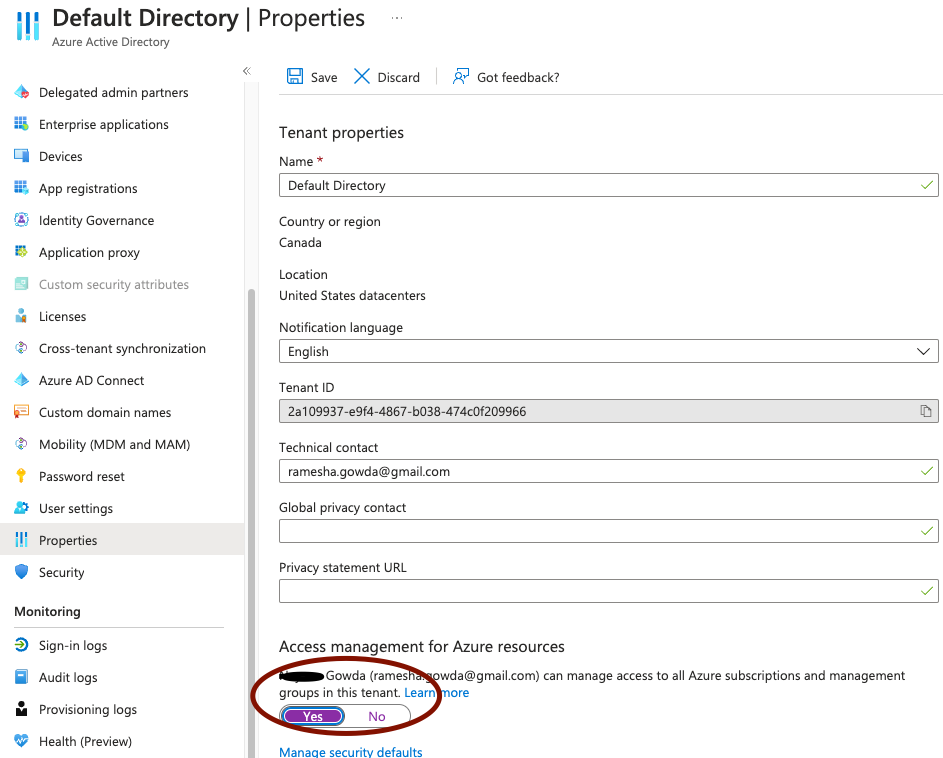Screen dimensions: 943x758
Task: Click the Name input field
Action: 609,185
